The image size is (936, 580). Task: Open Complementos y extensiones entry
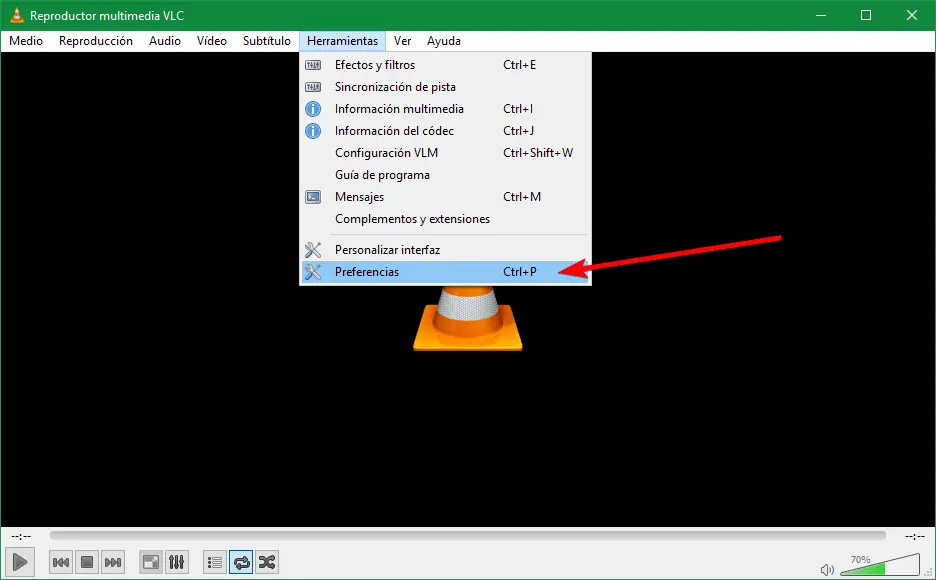[445, 219]
